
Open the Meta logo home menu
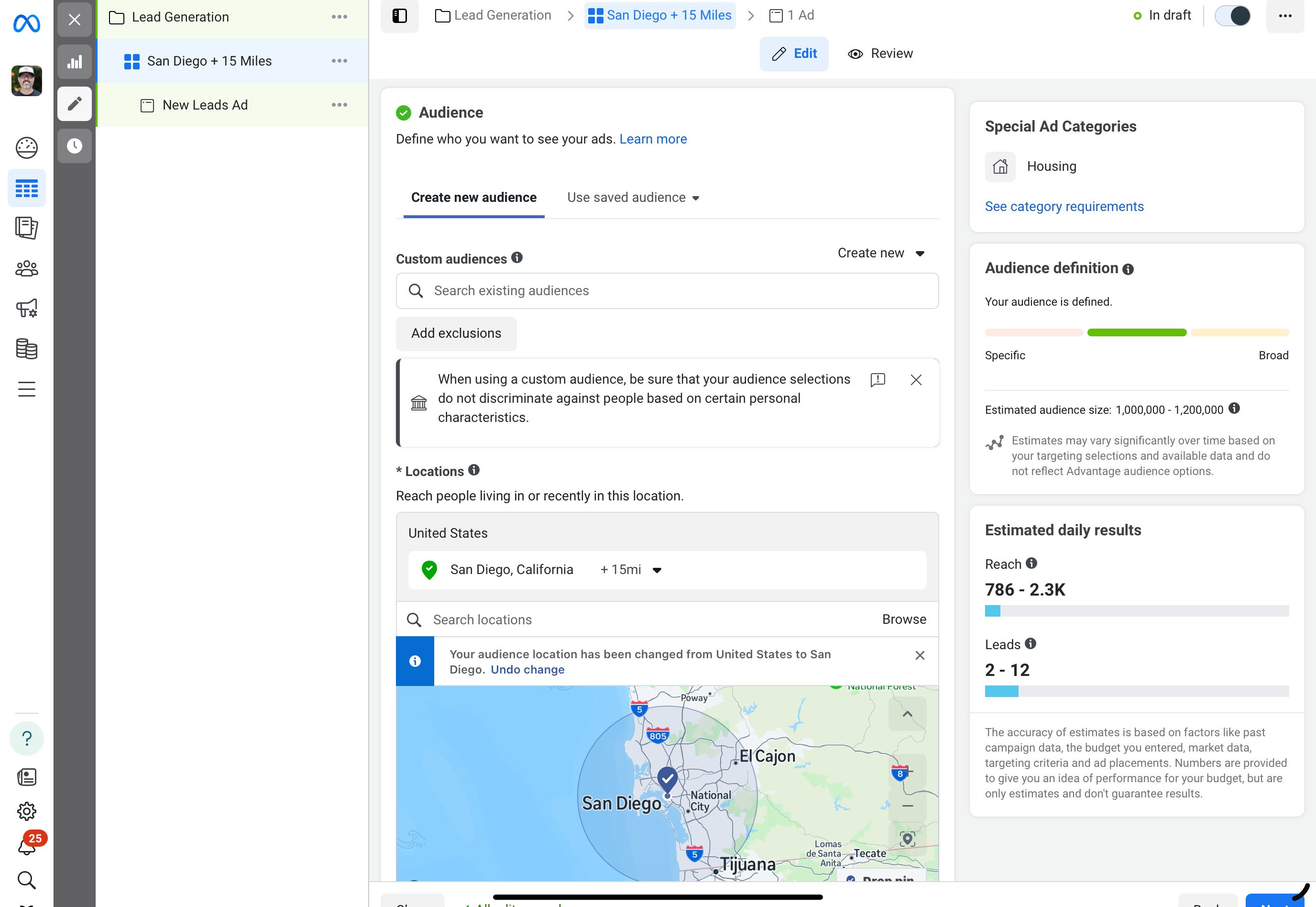click(x=26, y=23)
